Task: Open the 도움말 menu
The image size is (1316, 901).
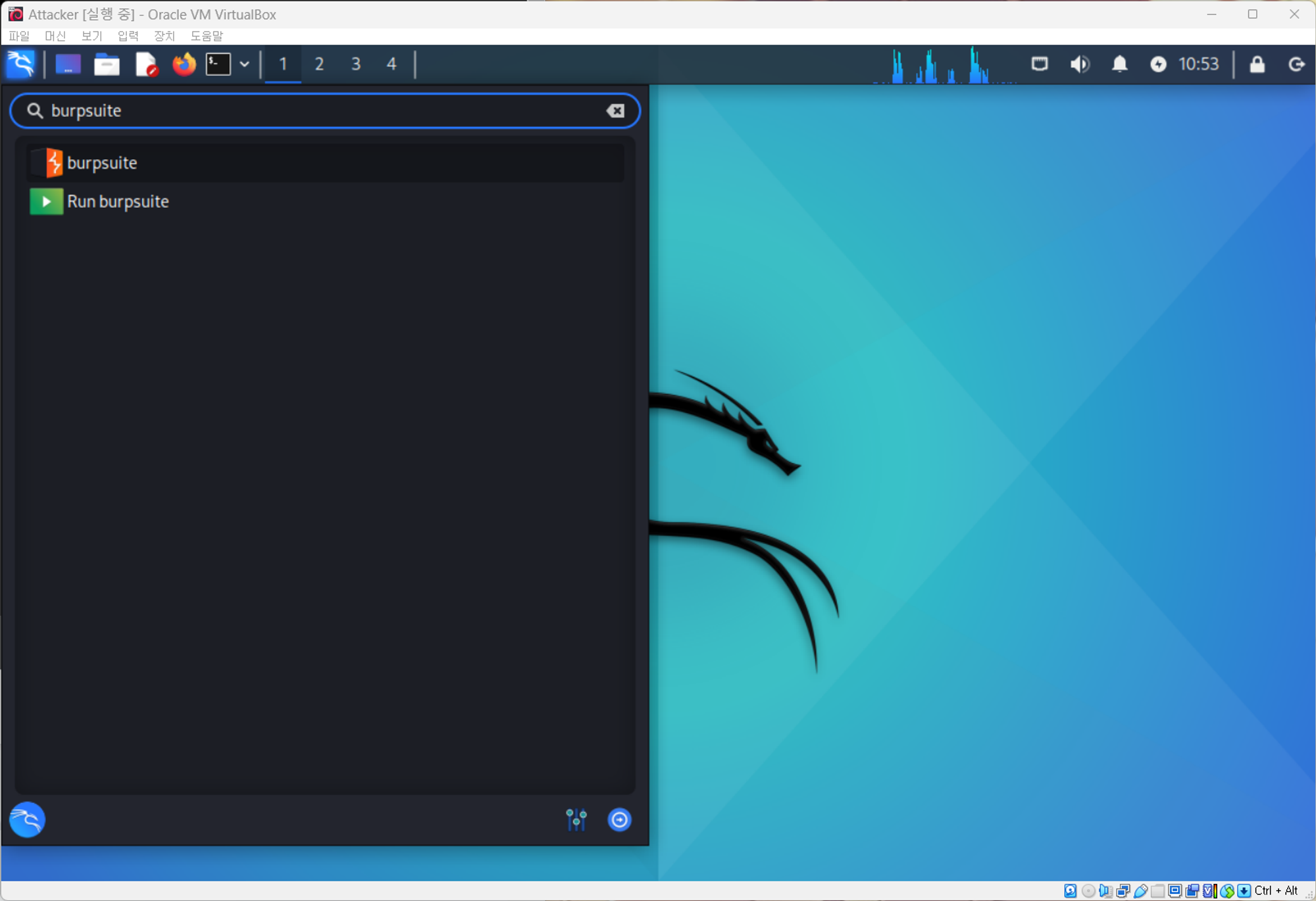Action: click(207, 36)
